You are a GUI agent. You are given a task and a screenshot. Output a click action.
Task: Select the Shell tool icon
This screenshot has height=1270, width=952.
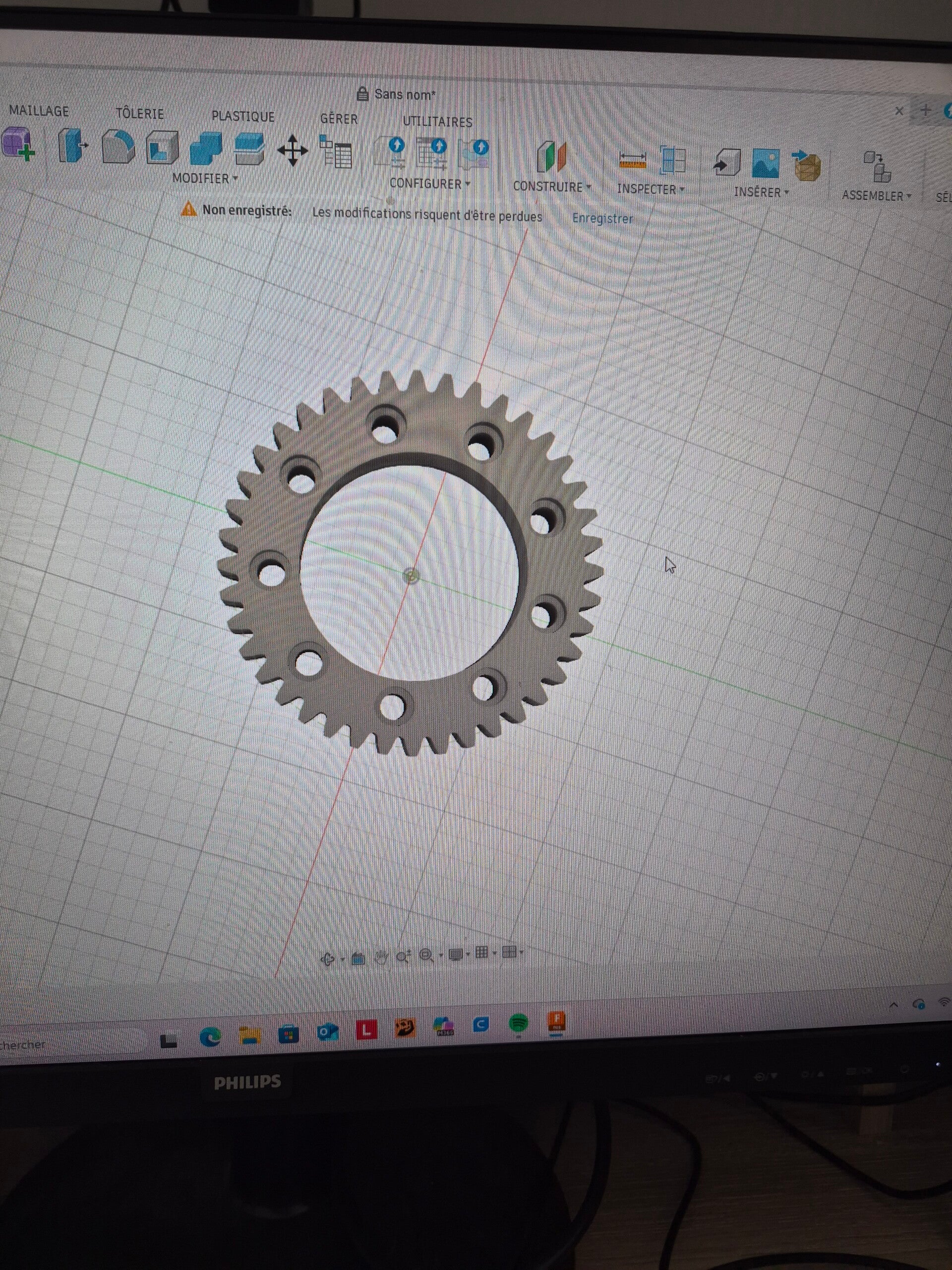click(163, 148)
